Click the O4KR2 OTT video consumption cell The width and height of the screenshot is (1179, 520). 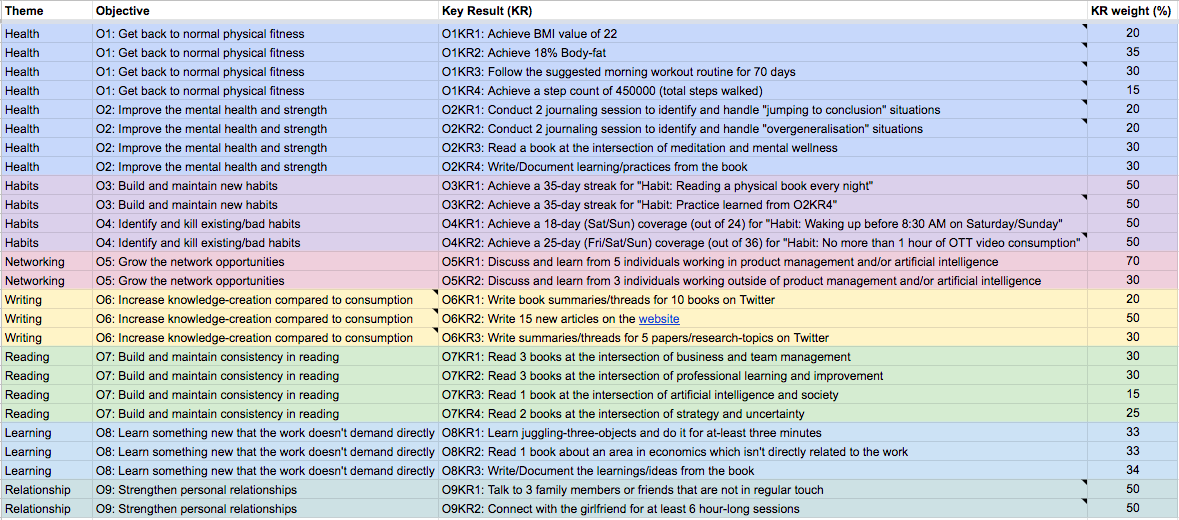tap(761, 243)
